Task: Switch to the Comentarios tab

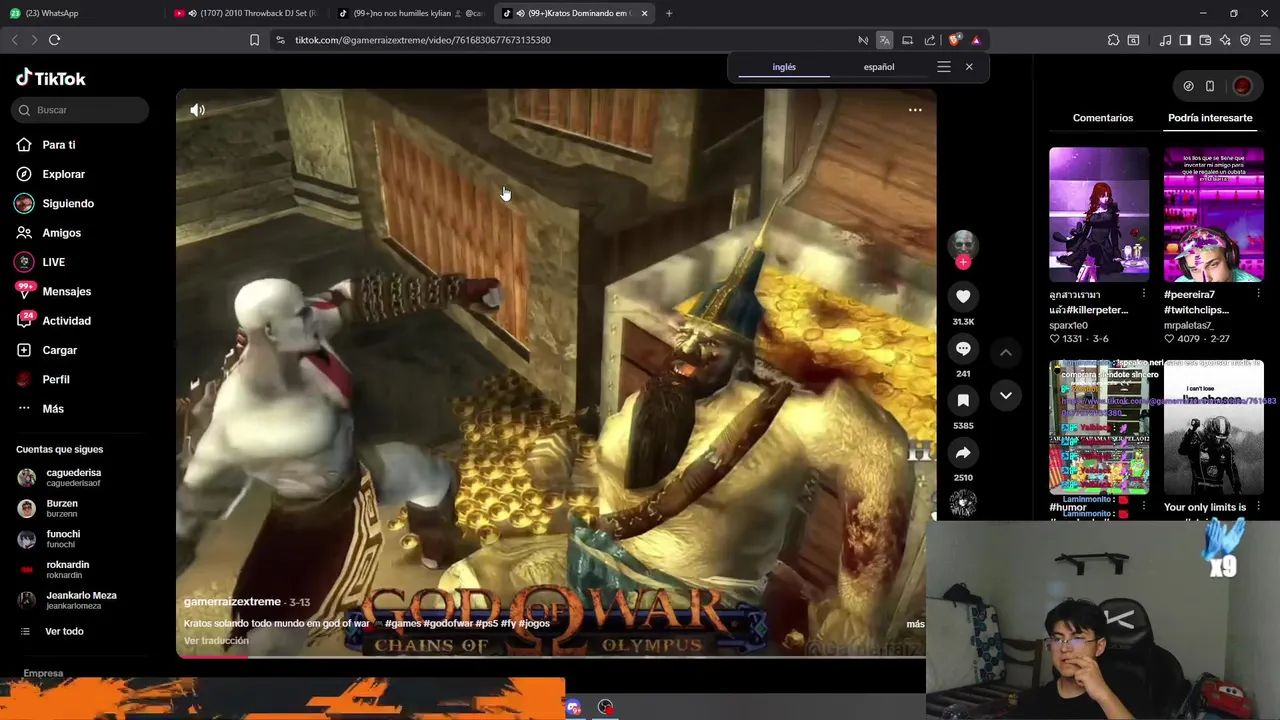Action: point(1103,118)
